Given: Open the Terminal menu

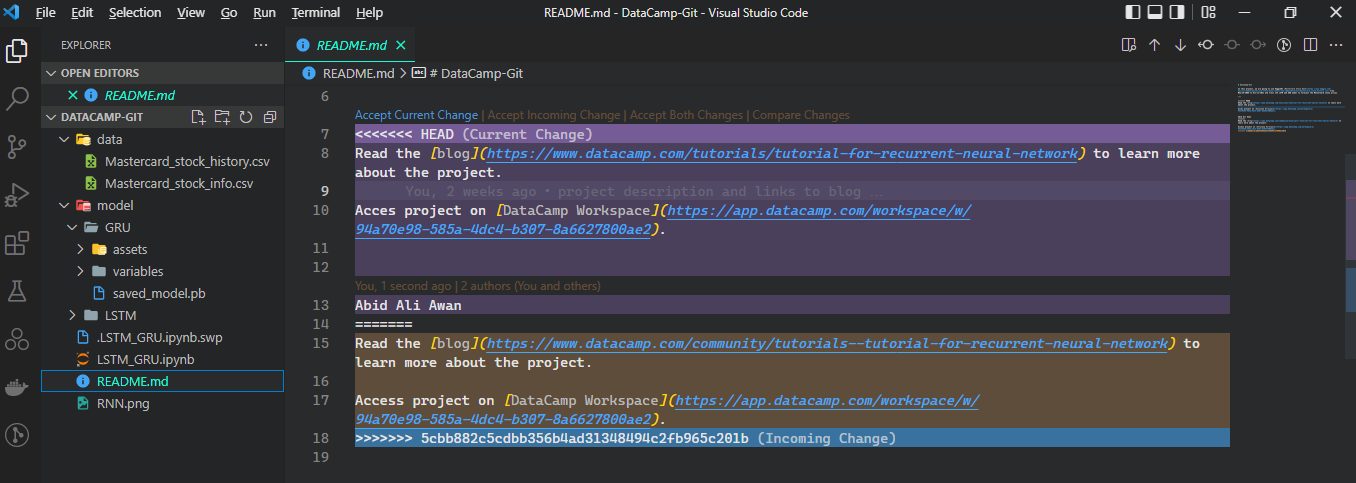Looking at the screenshot, I should tap(315, 13).
